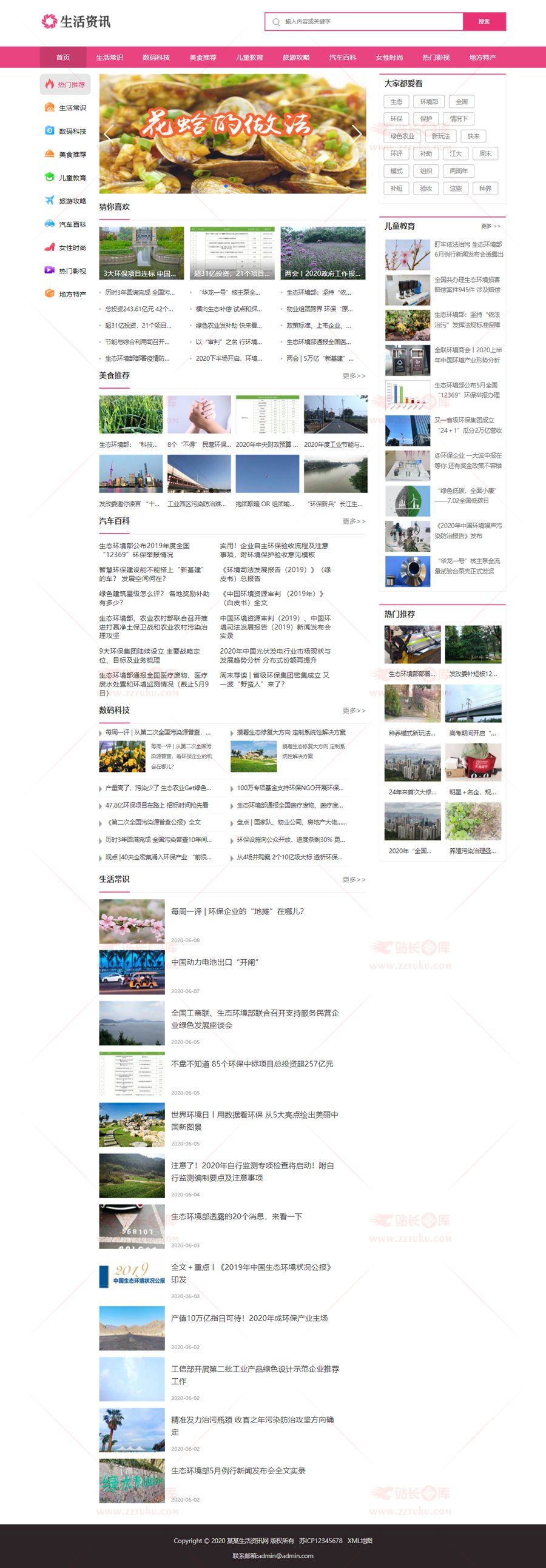Click the 地方特产 box icon
Image resolution: width=546 pixels, height=1568 pixels.
[49, 293]
